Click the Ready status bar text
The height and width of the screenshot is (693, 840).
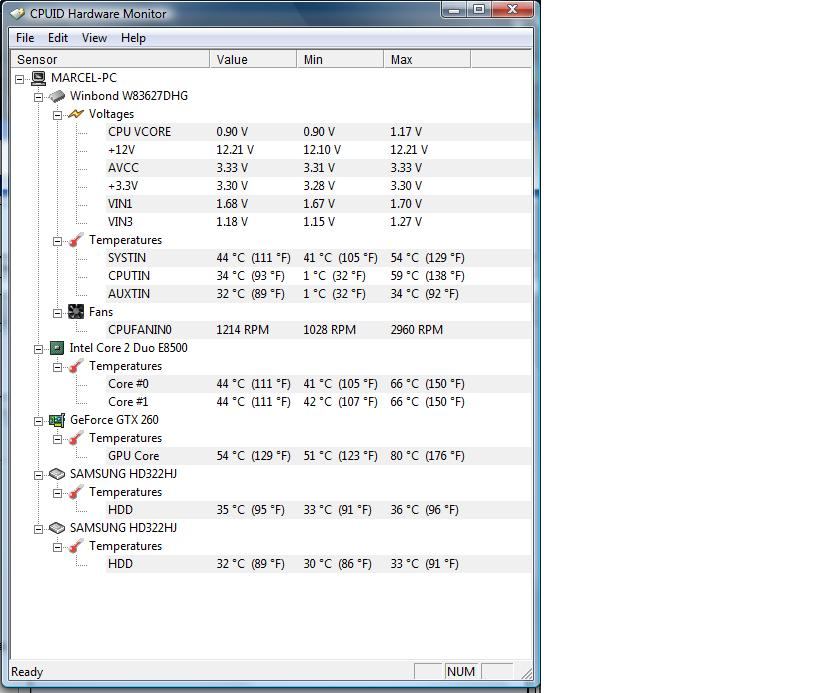point(27,672)
